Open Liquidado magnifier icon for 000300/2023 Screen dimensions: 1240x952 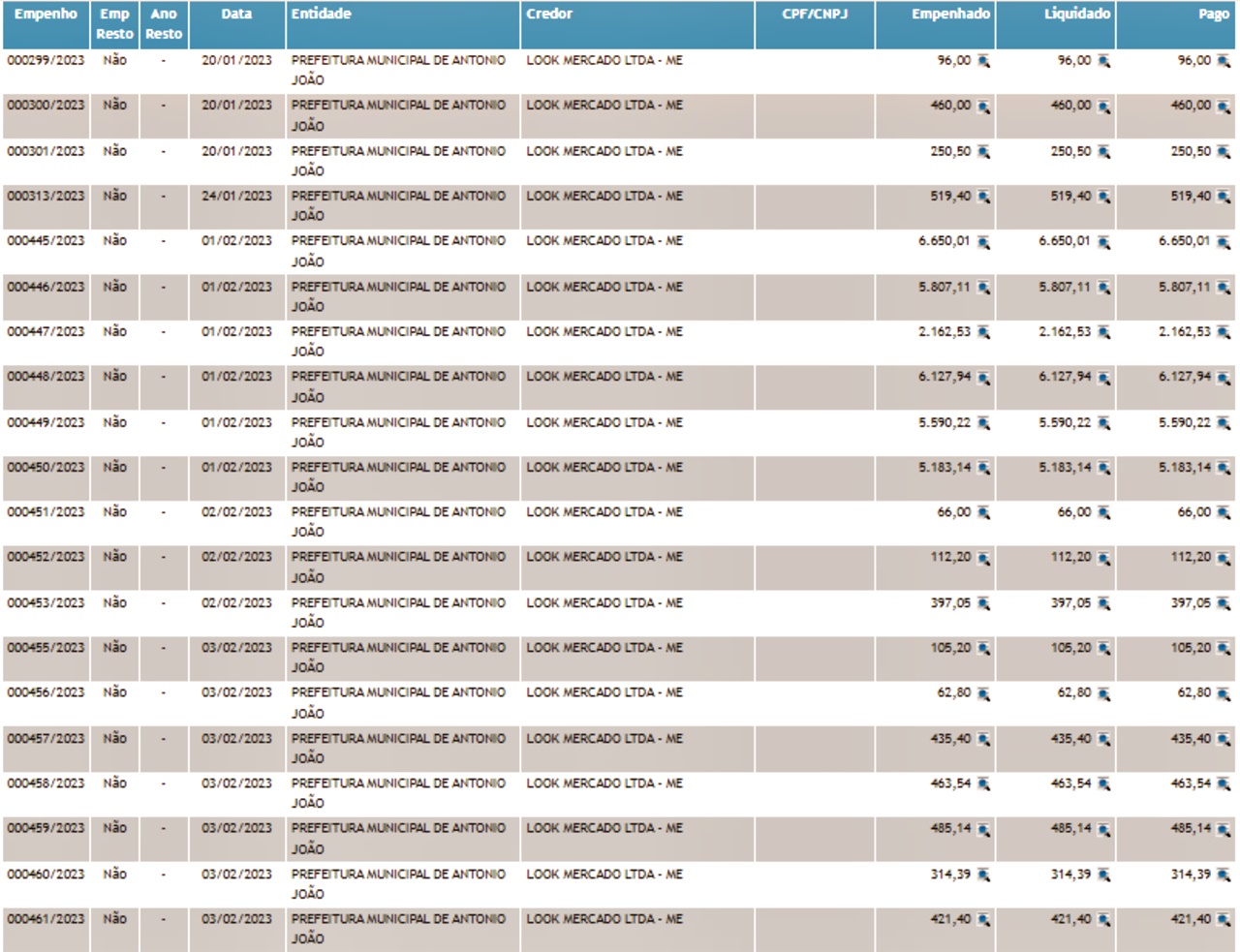(x=1103, y=107)
